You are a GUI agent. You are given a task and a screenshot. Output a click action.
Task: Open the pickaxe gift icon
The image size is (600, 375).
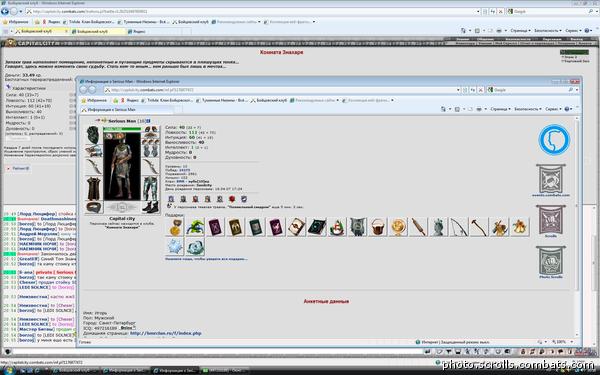[479, 227]
